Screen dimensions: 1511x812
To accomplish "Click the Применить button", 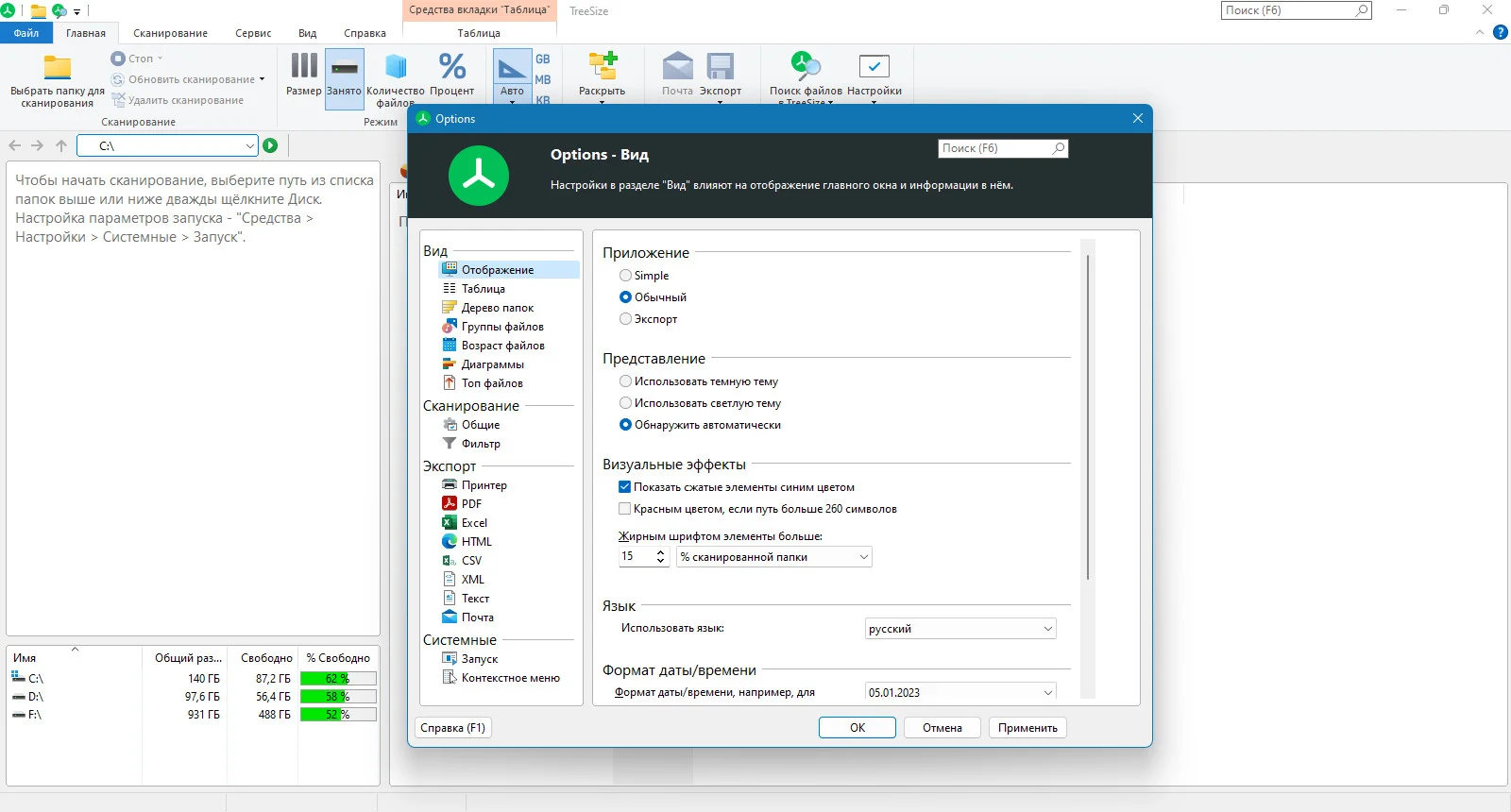I will pos(1027,728).
